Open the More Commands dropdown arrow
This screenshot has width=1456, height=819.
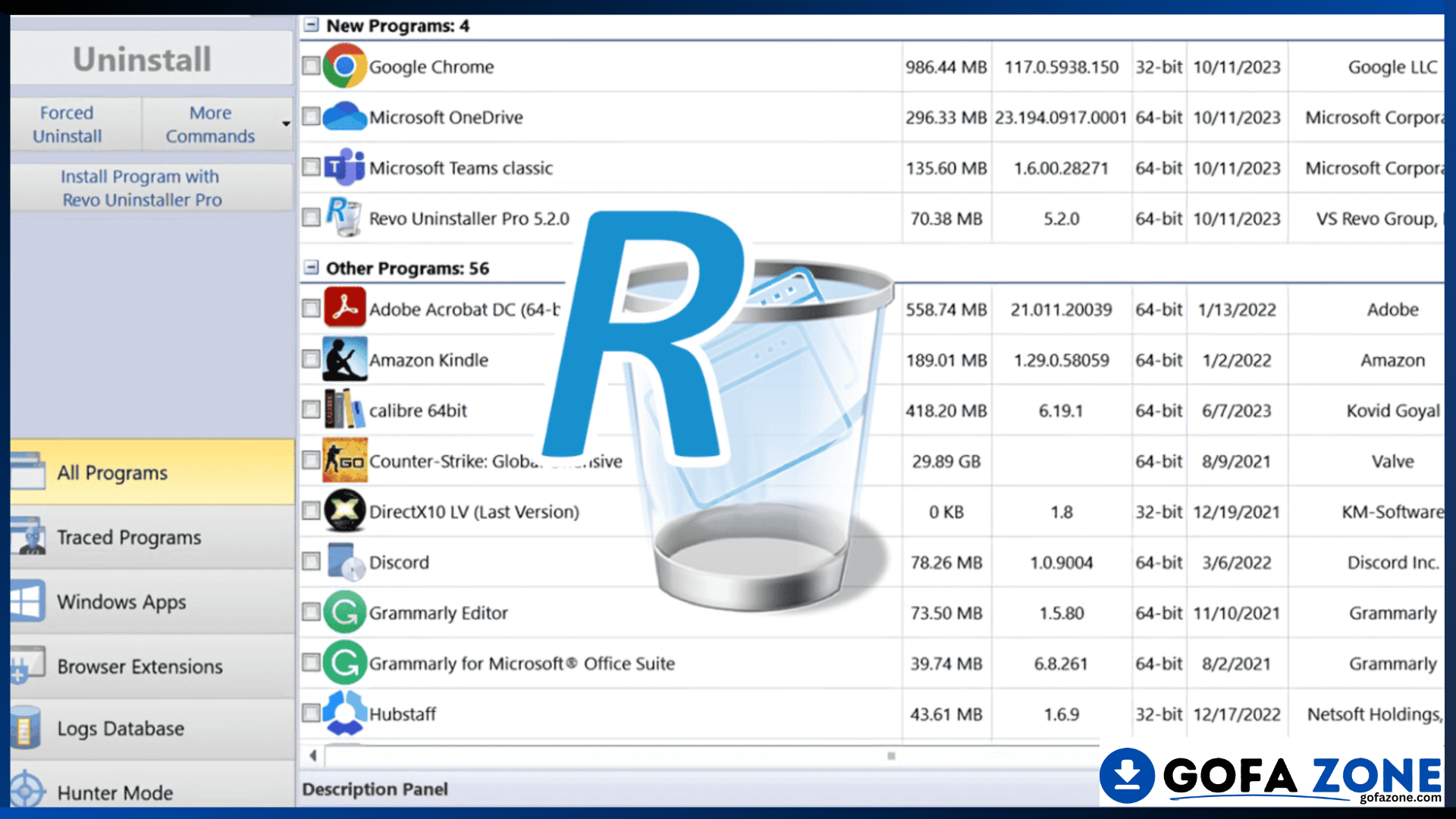click(x=286, y=124)
